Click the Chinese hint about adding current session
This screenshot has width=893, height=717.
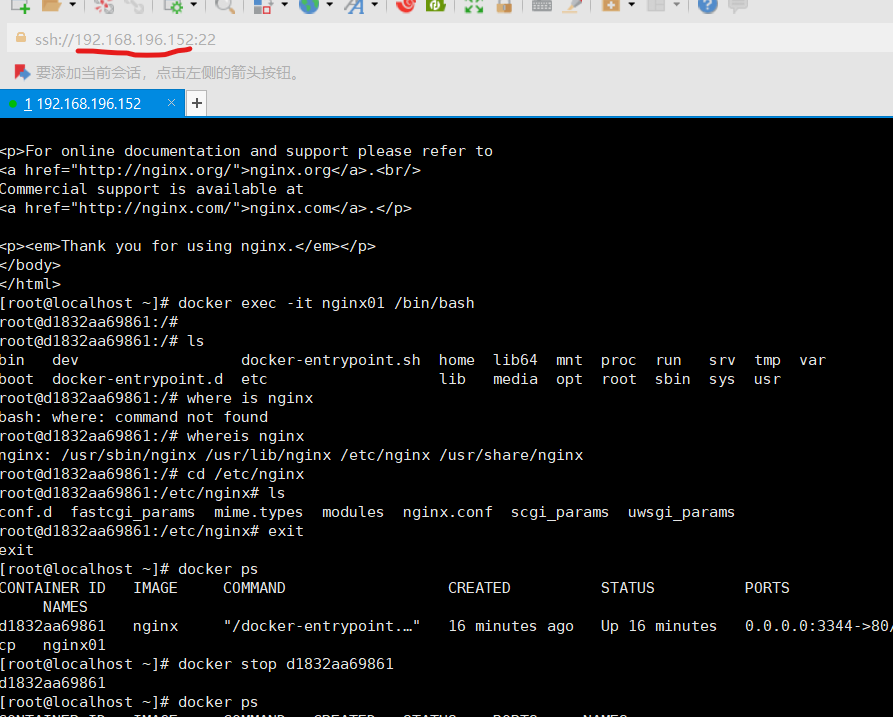point(170,73)
